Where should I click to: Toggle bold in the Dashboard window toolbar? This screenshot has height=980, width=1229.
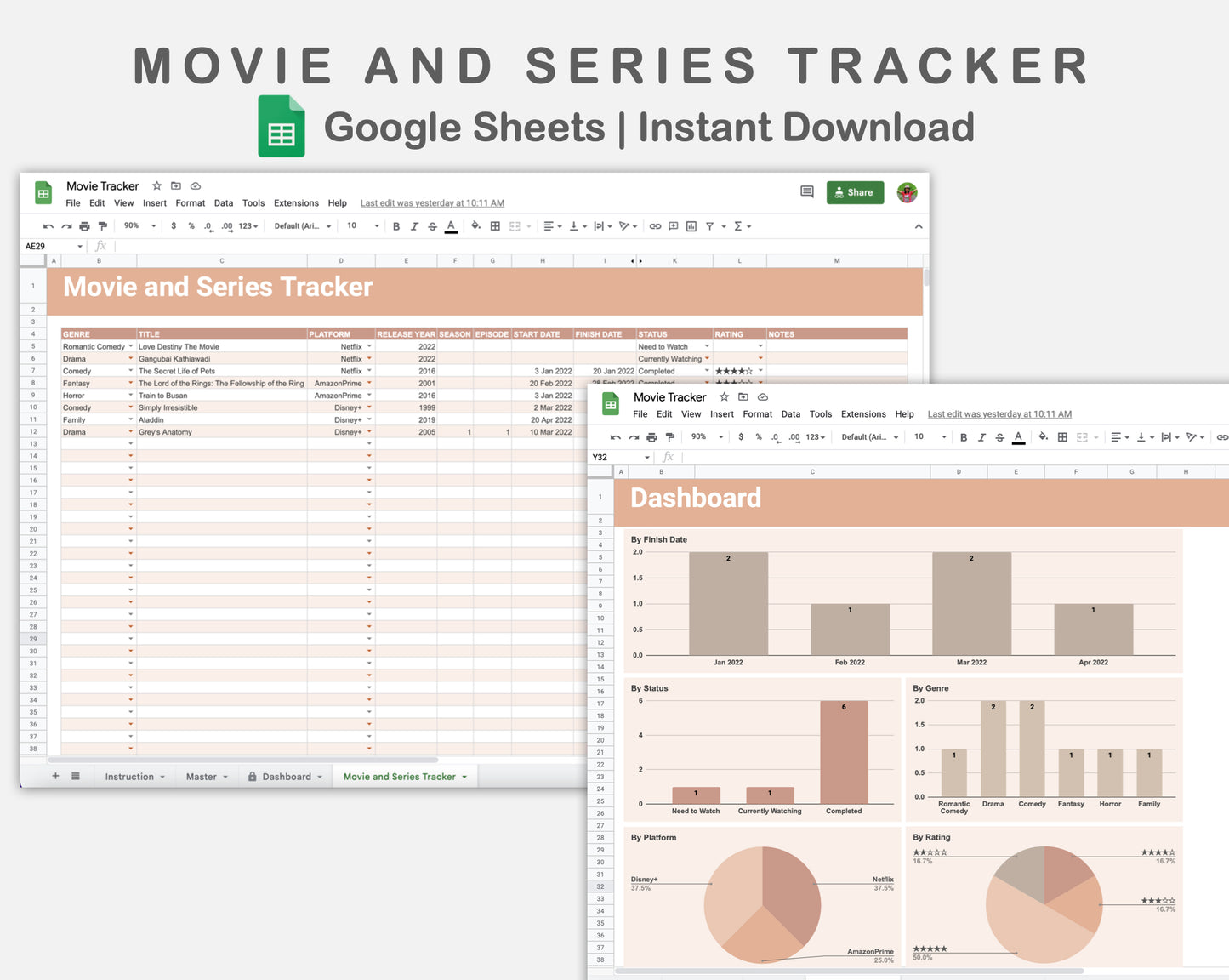pos(964,437)
